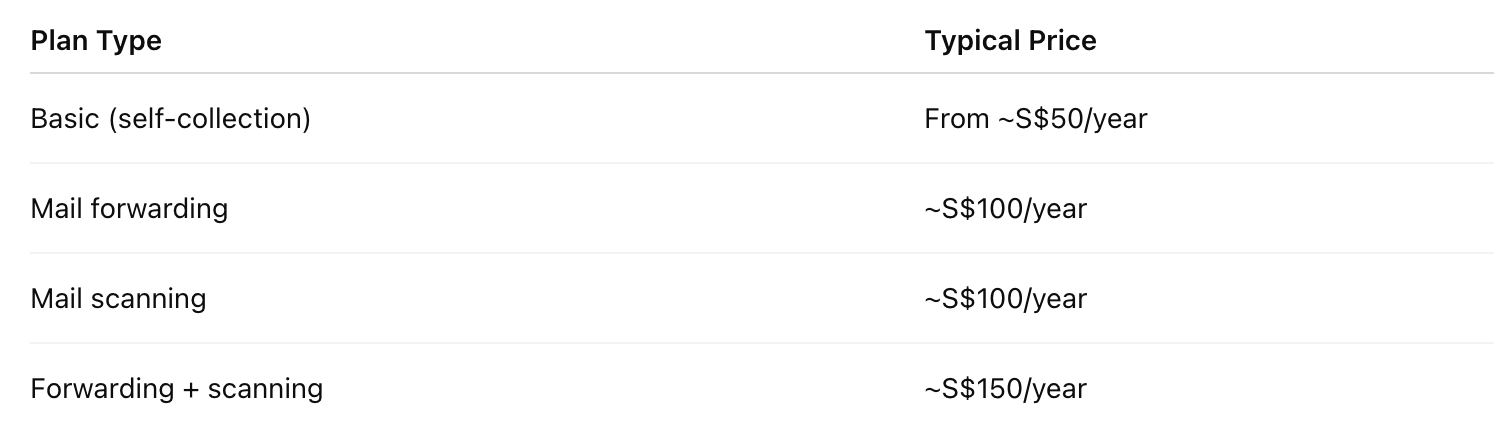This screenshot has width=1494, height=438.
Task: Click the word "Typical" in the header
Action: pyautogui.click(x=970, y=41)
